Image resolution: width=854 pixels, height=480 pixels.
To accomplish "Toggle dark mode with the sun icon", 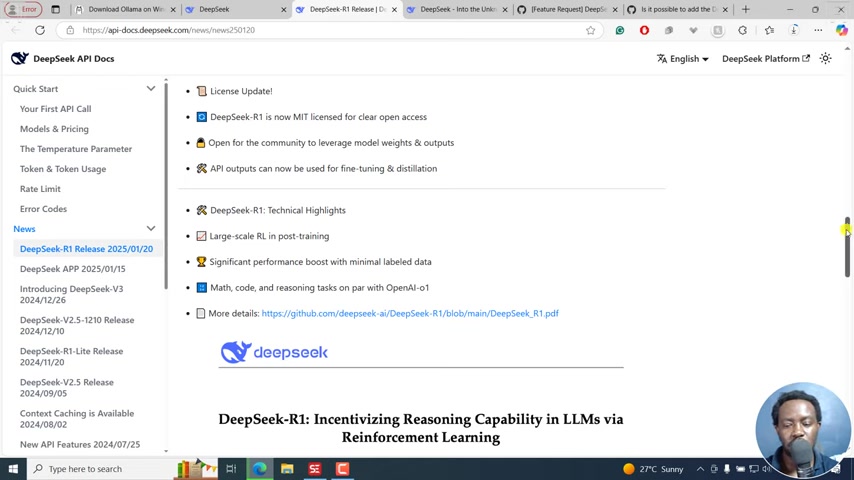I will 826,58.
